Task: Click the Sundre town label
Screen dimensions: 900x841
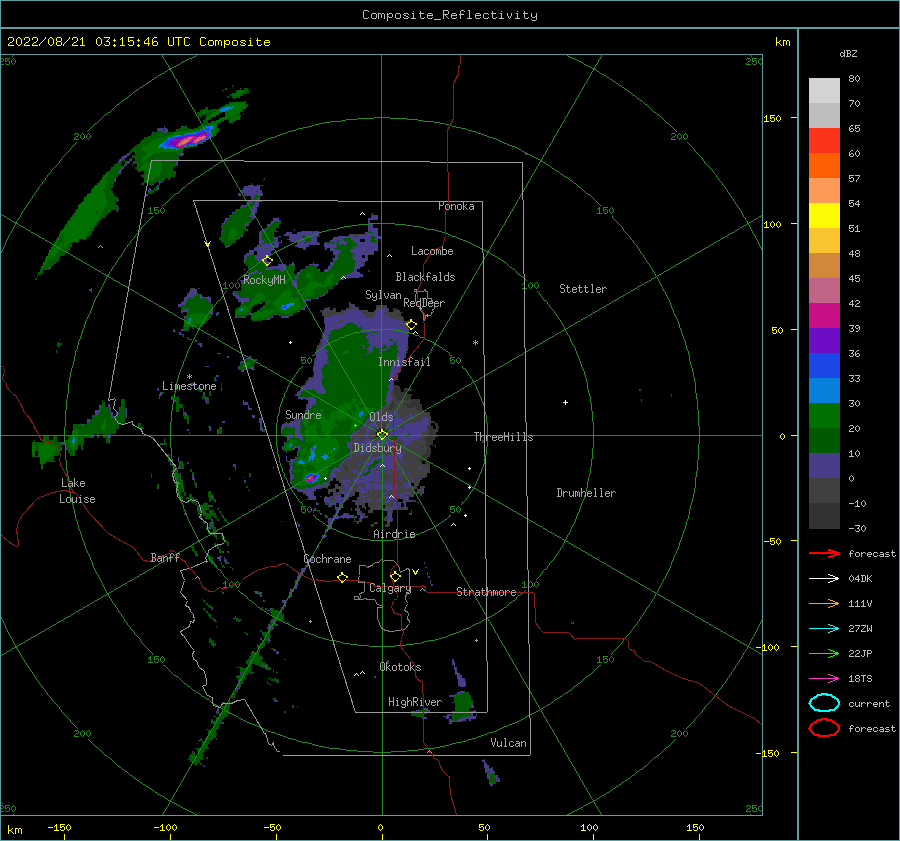Action: (303, 414)
